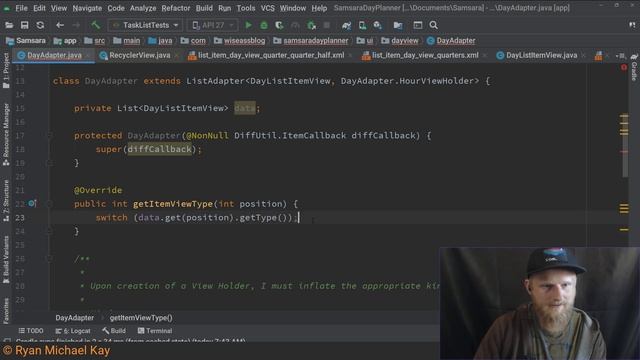Click wiseassblog breadcrumb folder

[x=240, y=41]
